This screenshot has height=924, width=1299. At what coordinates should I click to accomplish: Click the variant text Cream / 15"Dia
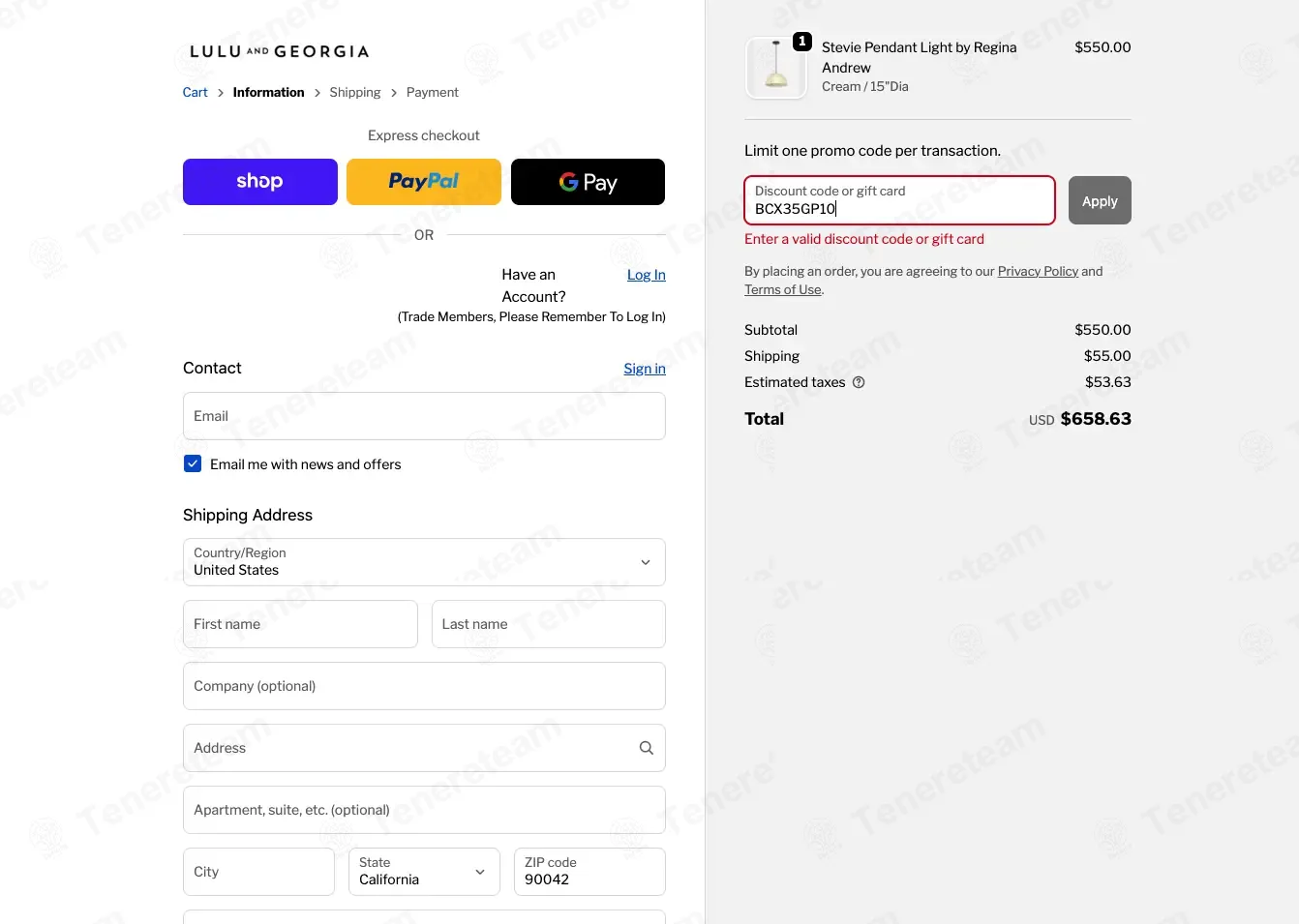pos(865,86)
